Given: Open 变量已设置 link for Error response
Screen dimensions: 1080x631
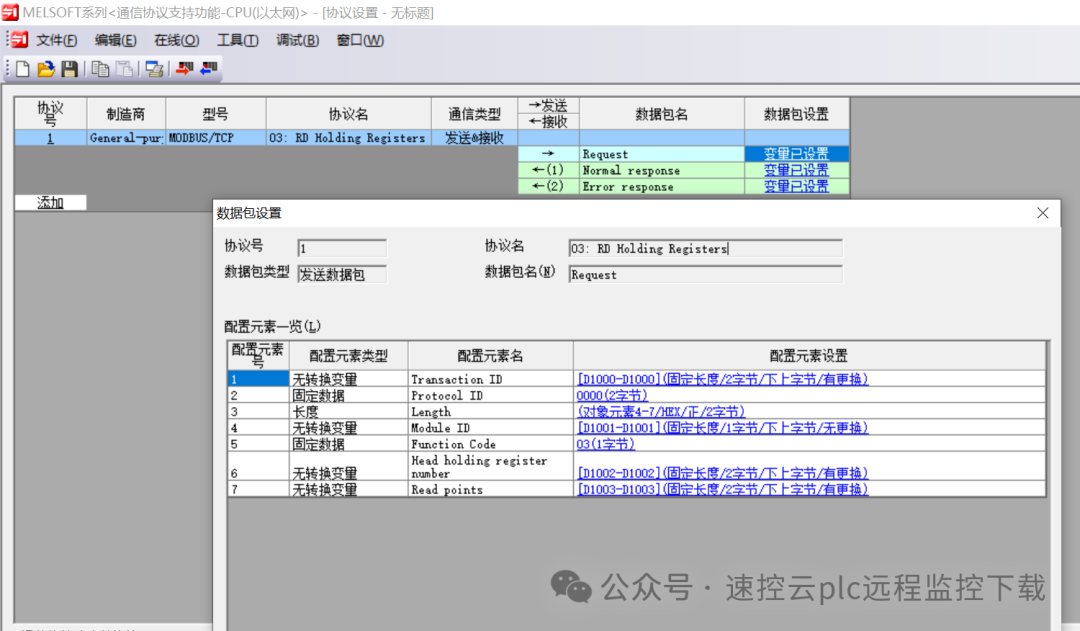Looking at the screenshot, I should point(796,187).
